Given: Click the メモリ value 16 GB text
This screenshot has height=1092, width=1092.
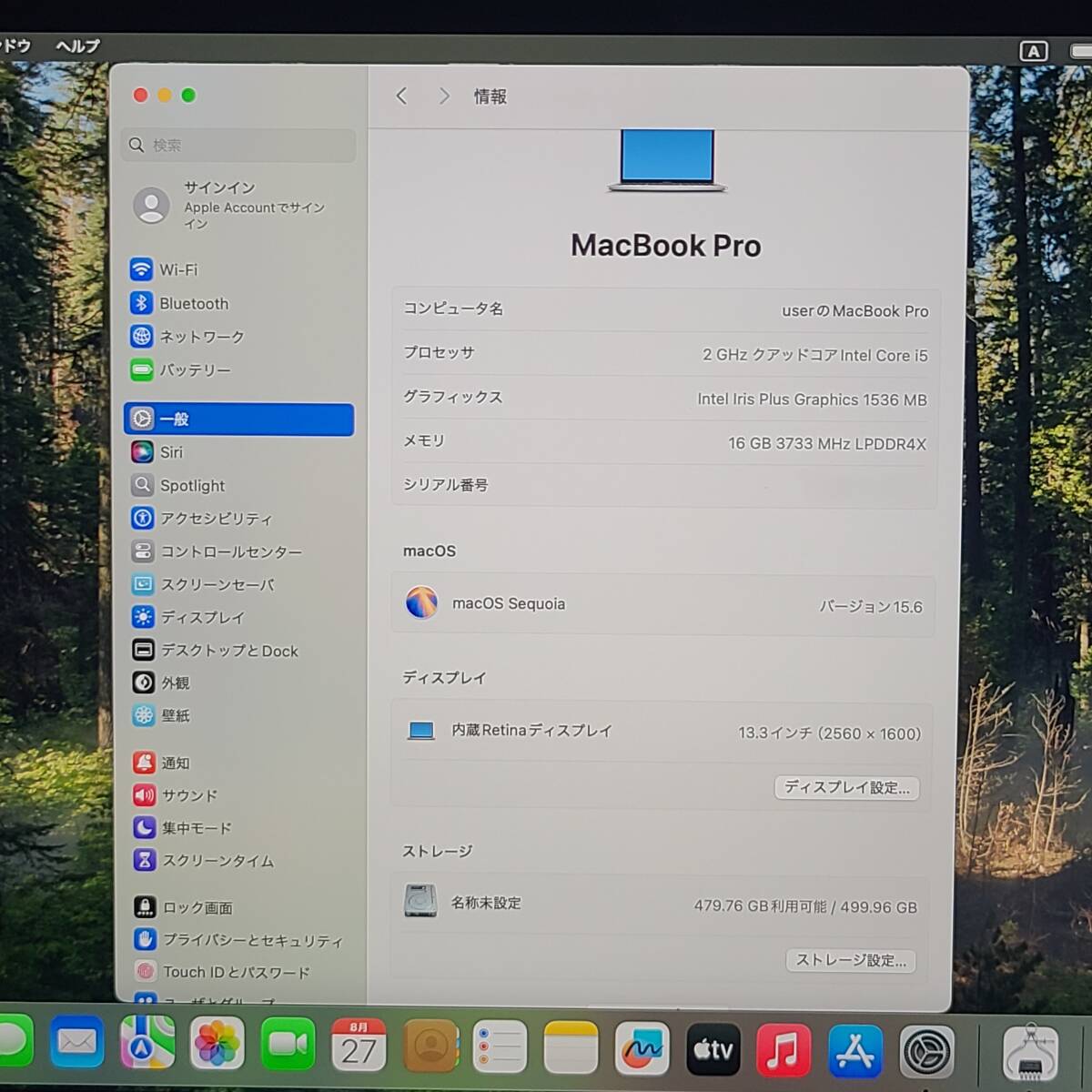Looking at the screenshot, I should 827,444.
